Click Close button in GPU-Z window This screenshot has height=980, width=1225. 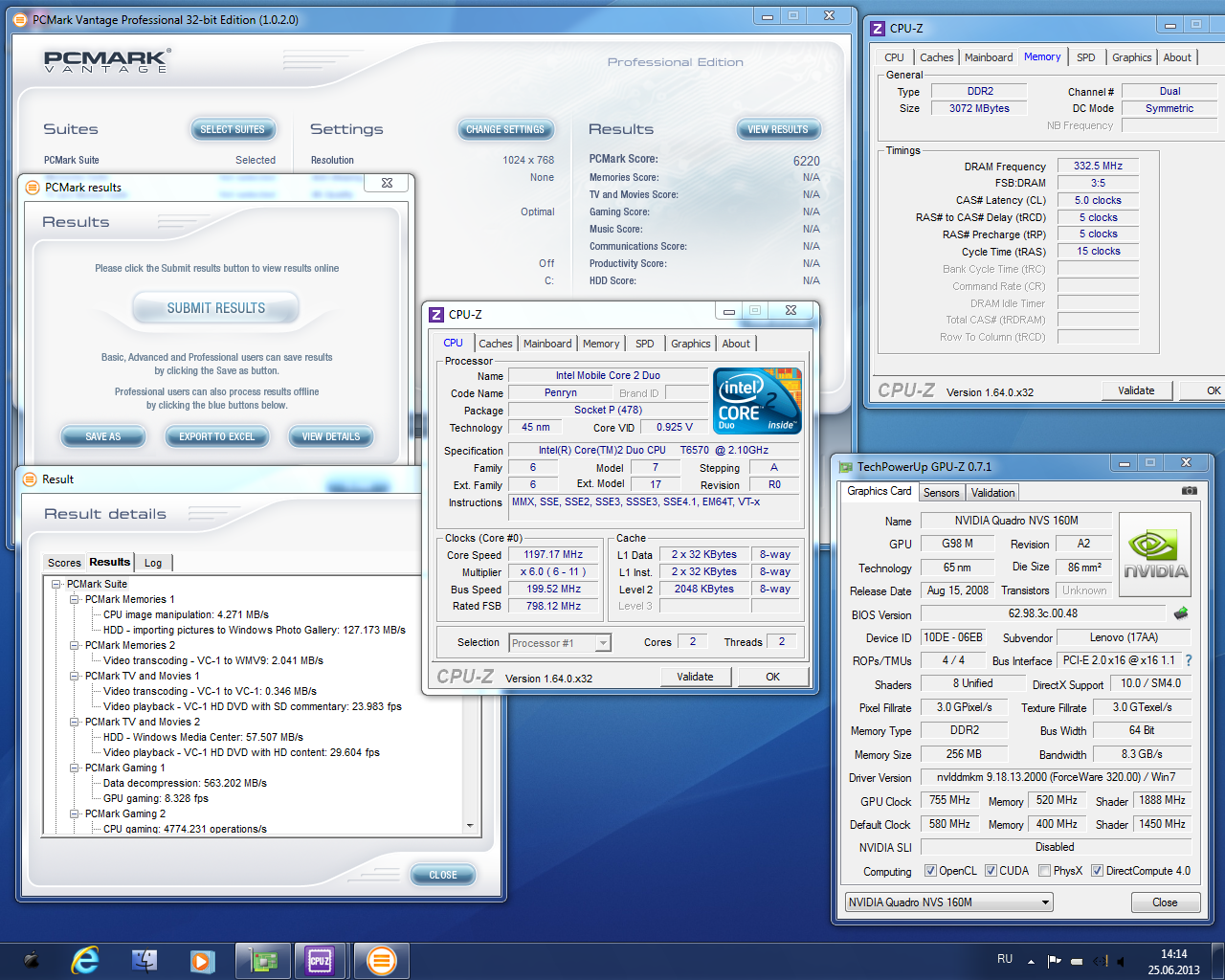coord(1165,902)
